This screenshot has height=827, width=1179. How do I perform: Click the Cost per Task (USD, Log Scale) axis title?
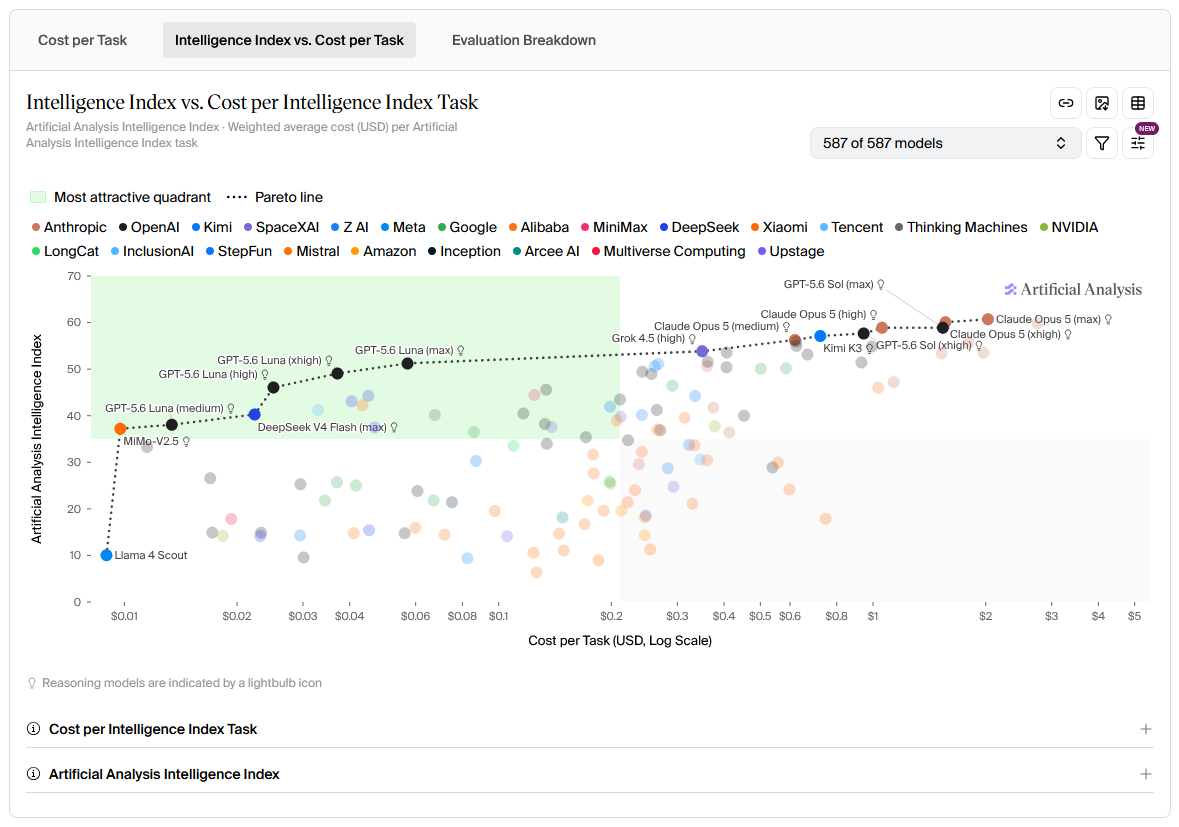[620, 641]
